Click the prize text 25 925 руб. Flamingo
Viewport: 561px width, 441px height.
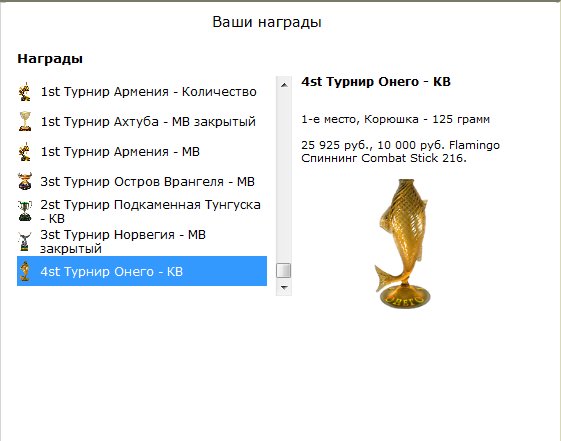tap(400, 152)
